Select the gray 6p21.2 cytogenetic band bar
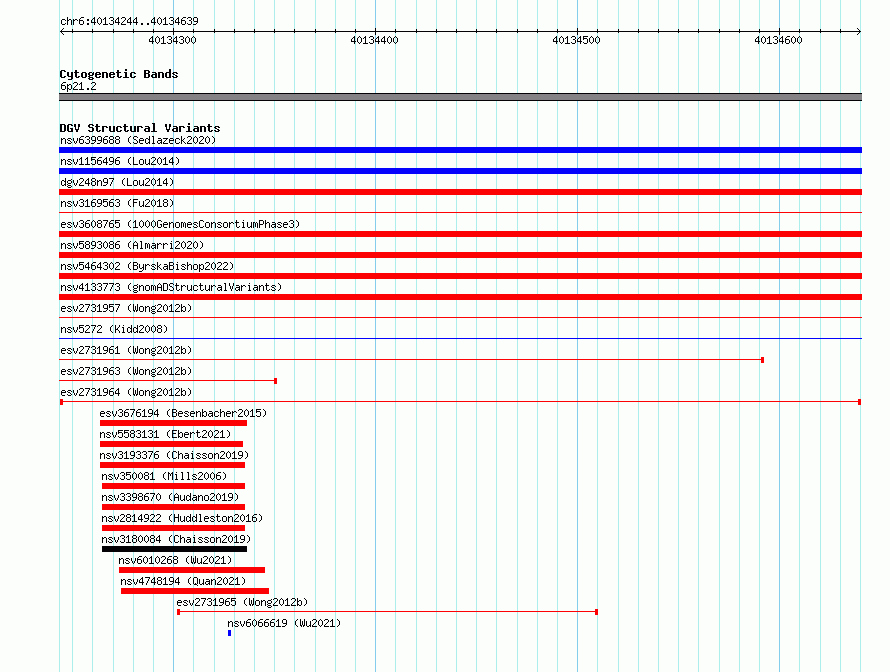 point(460,97)
